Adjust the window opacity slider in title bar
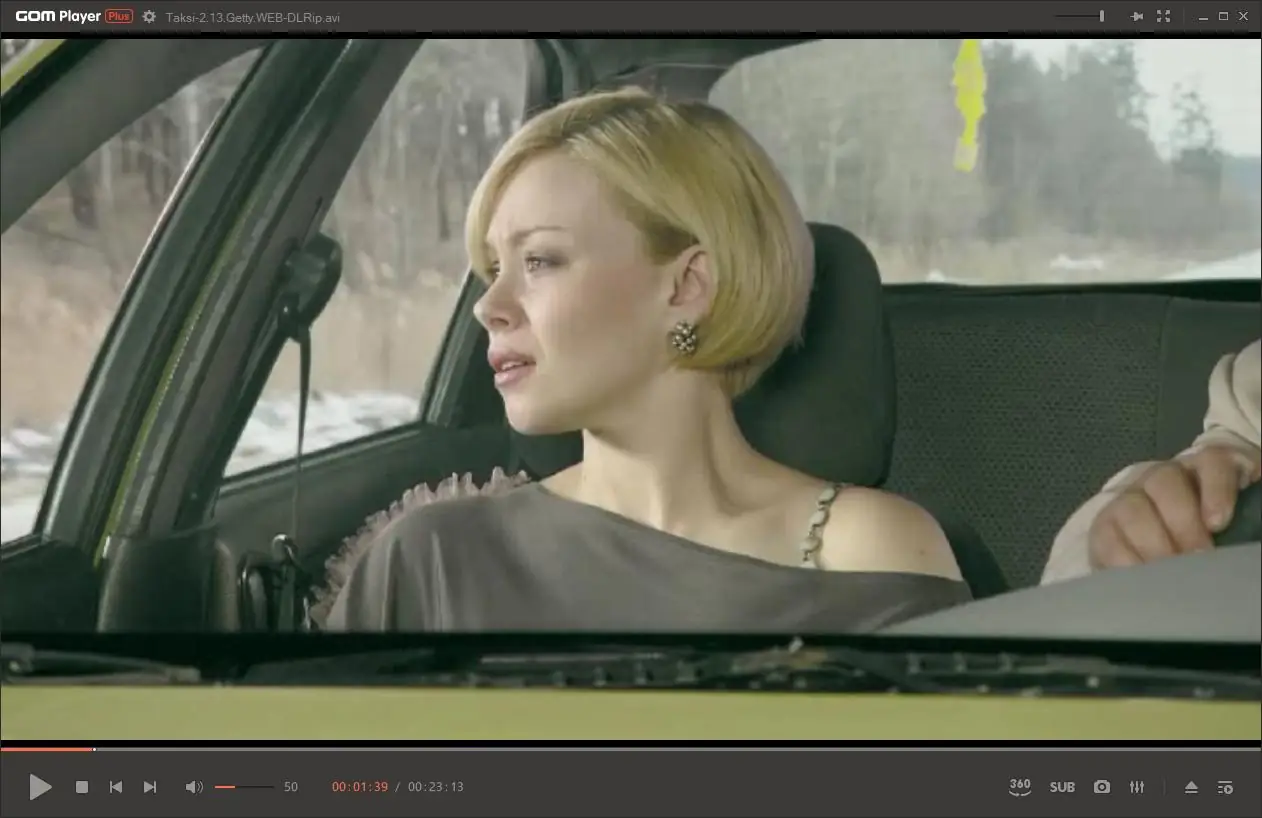 click(1081, 16)
